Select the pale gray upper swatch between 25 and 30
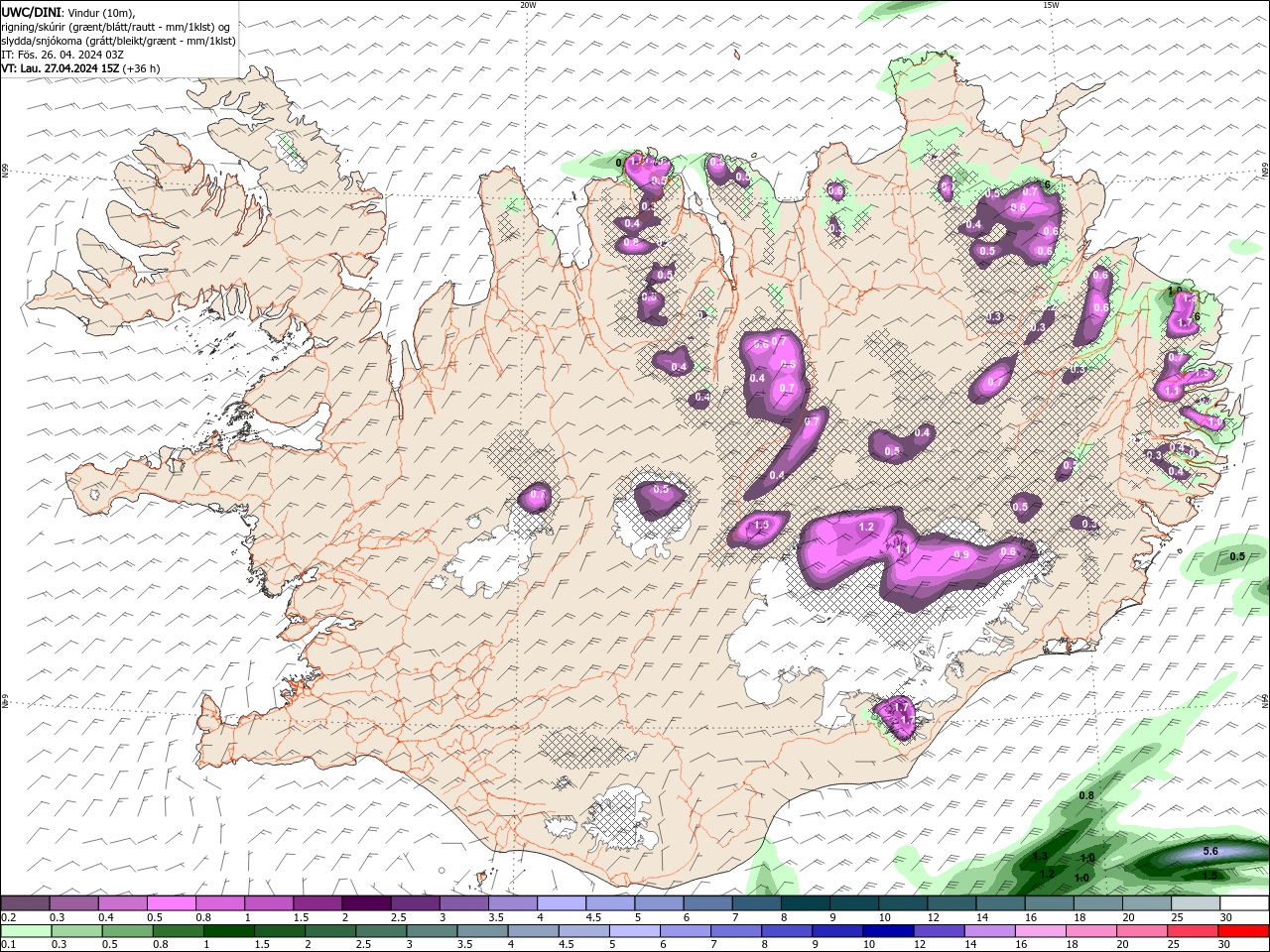Image resolution: width=1270 pixels, height=952 pixels. tap(1196, 903)
